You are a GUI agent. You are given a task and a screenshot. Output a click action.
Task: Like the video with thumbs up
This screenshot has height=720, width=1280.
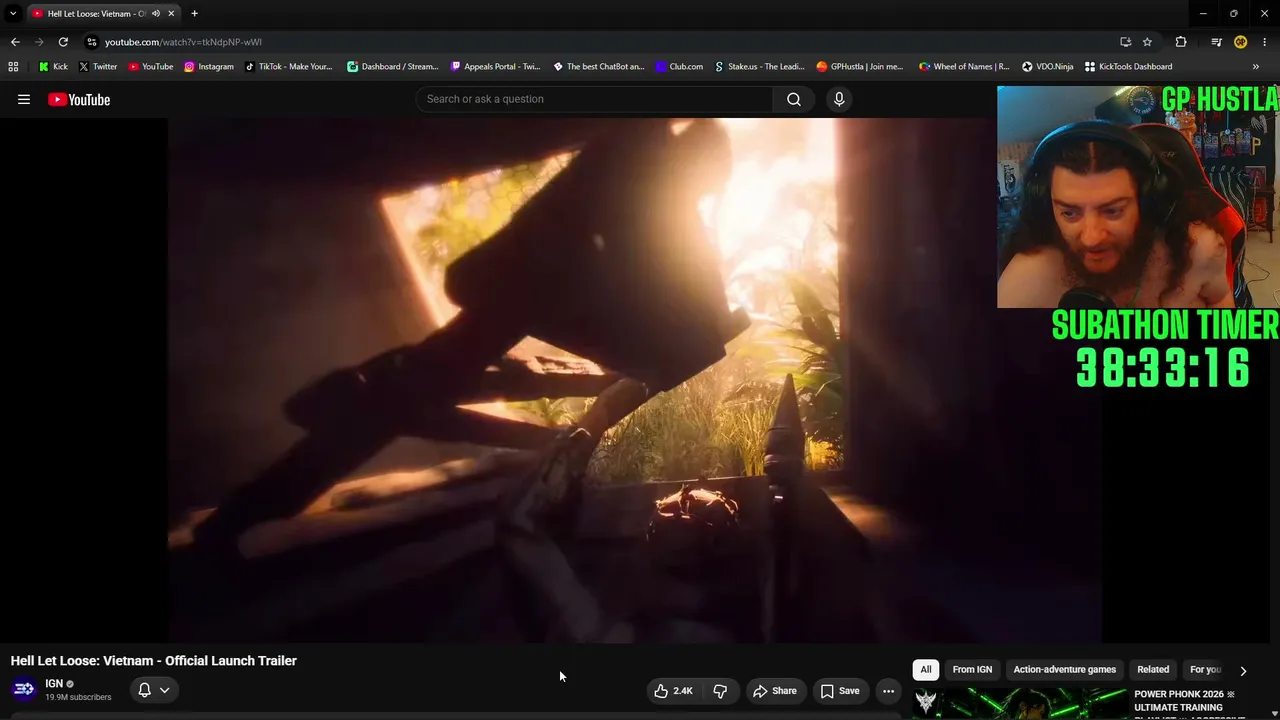pos(673,691)
